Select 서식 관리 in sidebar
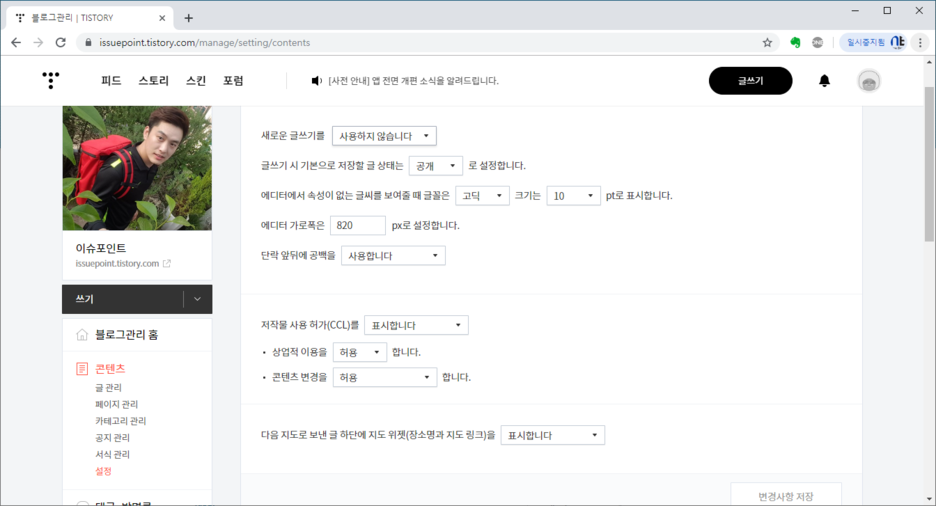The image size is (936, 506). tap(112, 454)
